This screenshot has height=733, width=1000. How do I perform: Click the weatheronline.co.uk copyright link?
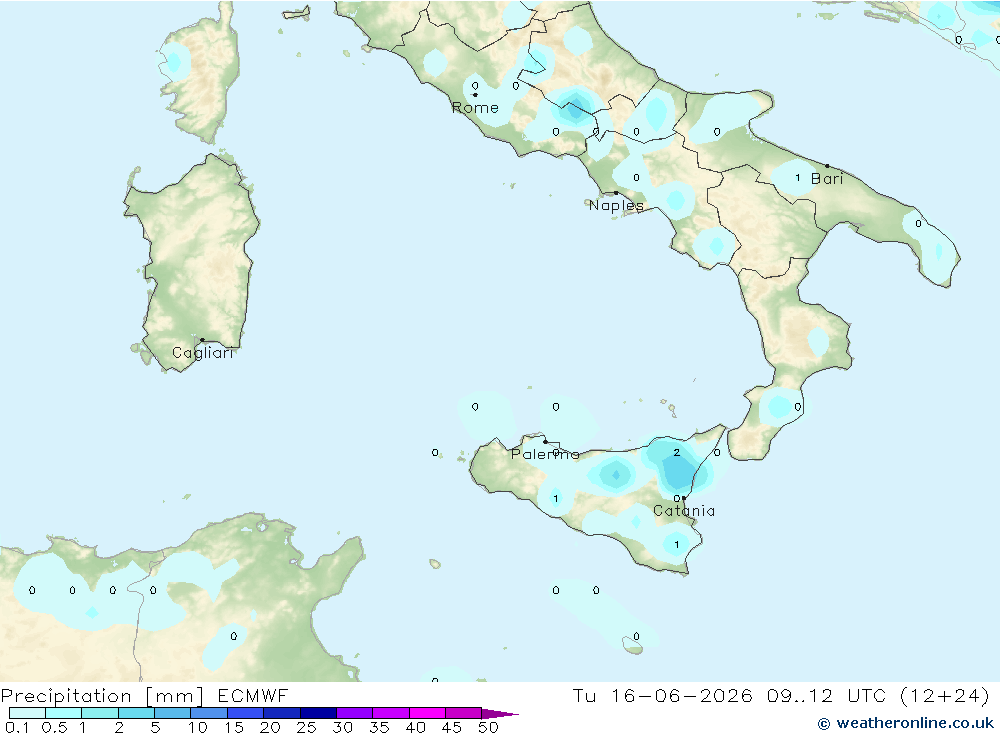click(906, 723)
